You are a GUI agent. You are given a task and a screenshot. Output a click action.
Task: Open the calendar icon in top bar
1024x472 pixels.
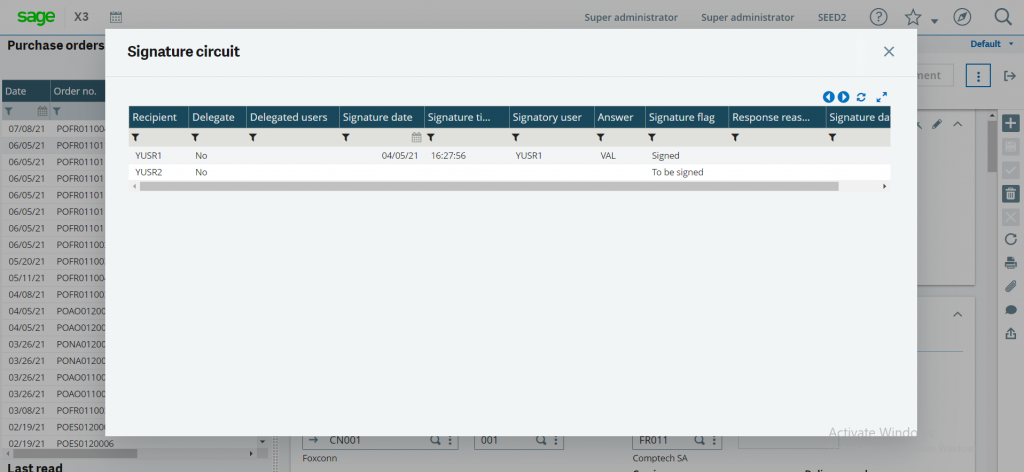[x=116, y=18]
